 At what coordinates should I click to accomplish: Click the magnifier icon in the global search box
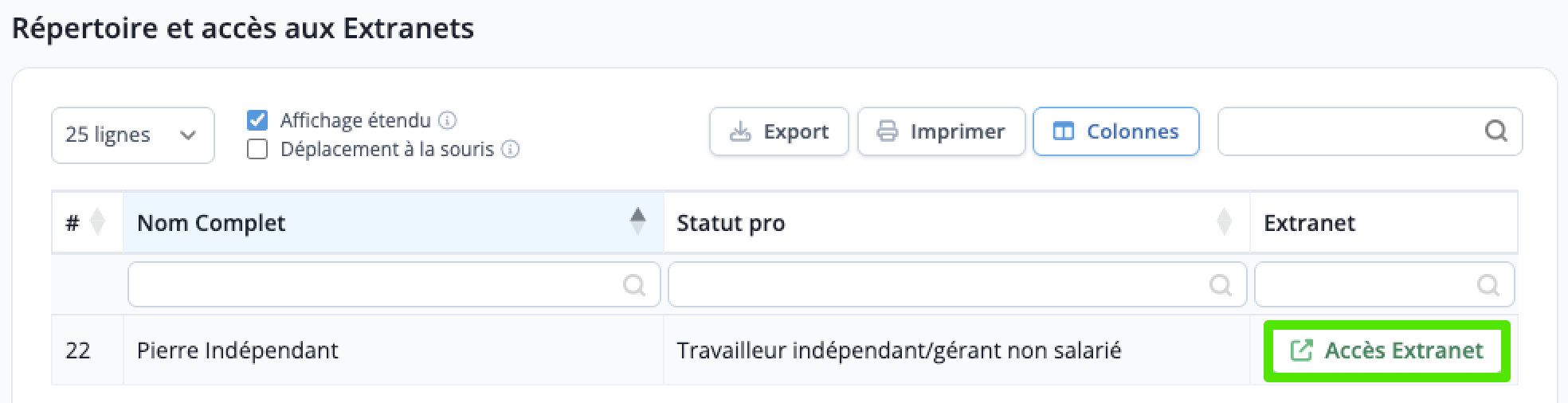point(1496,131)
